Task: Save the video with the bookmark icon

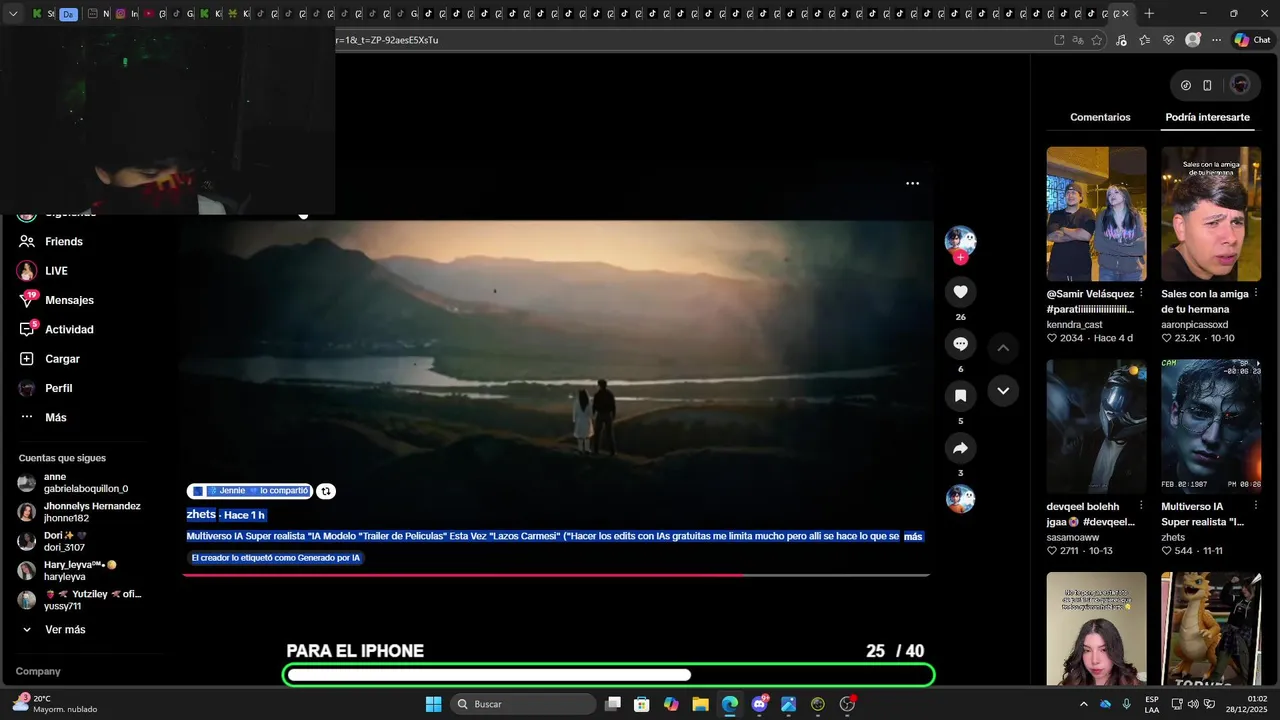Action: (x=960, y=395)
